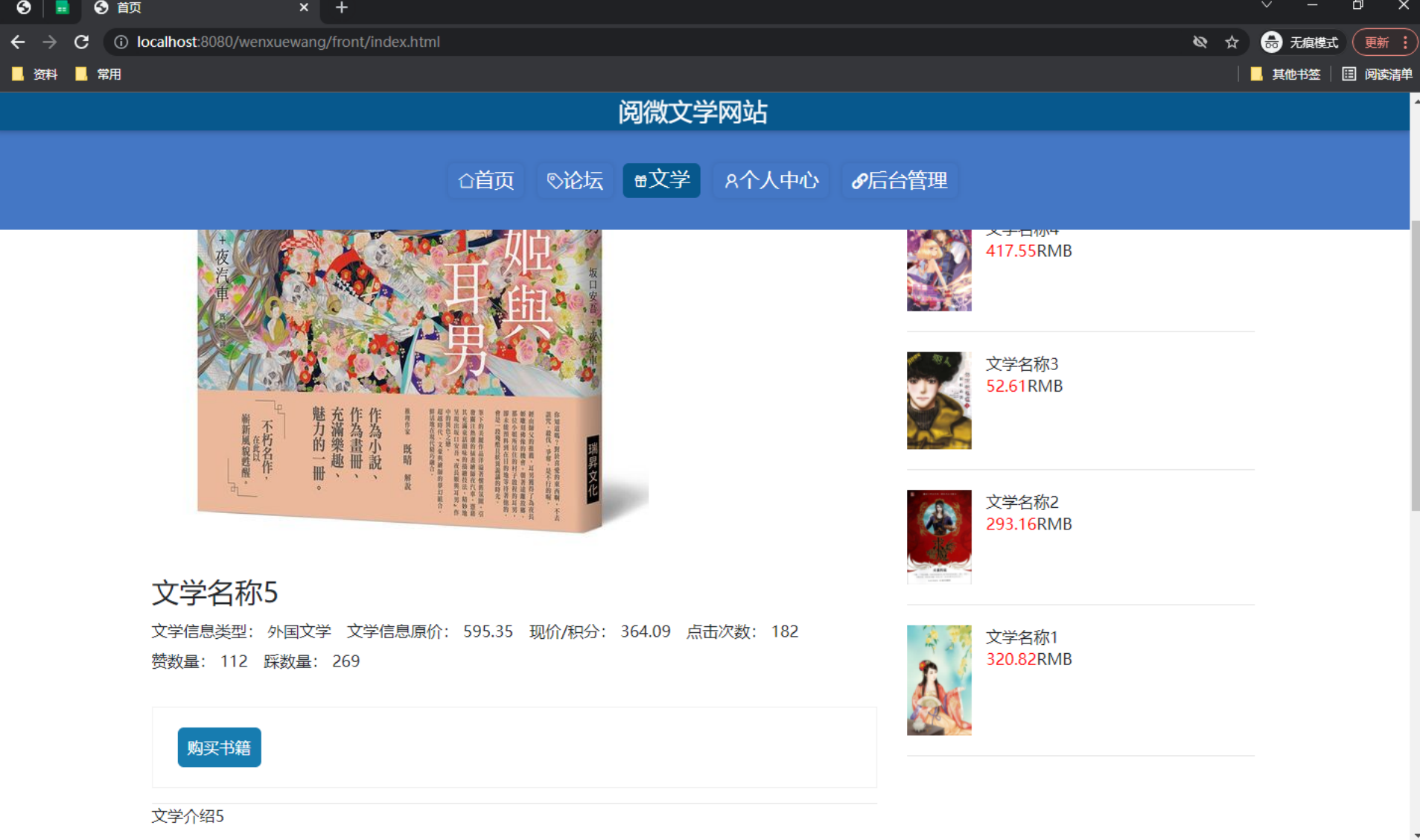
Task: Open the 常用 bookmarks folder
Action: tap(98, 74)
